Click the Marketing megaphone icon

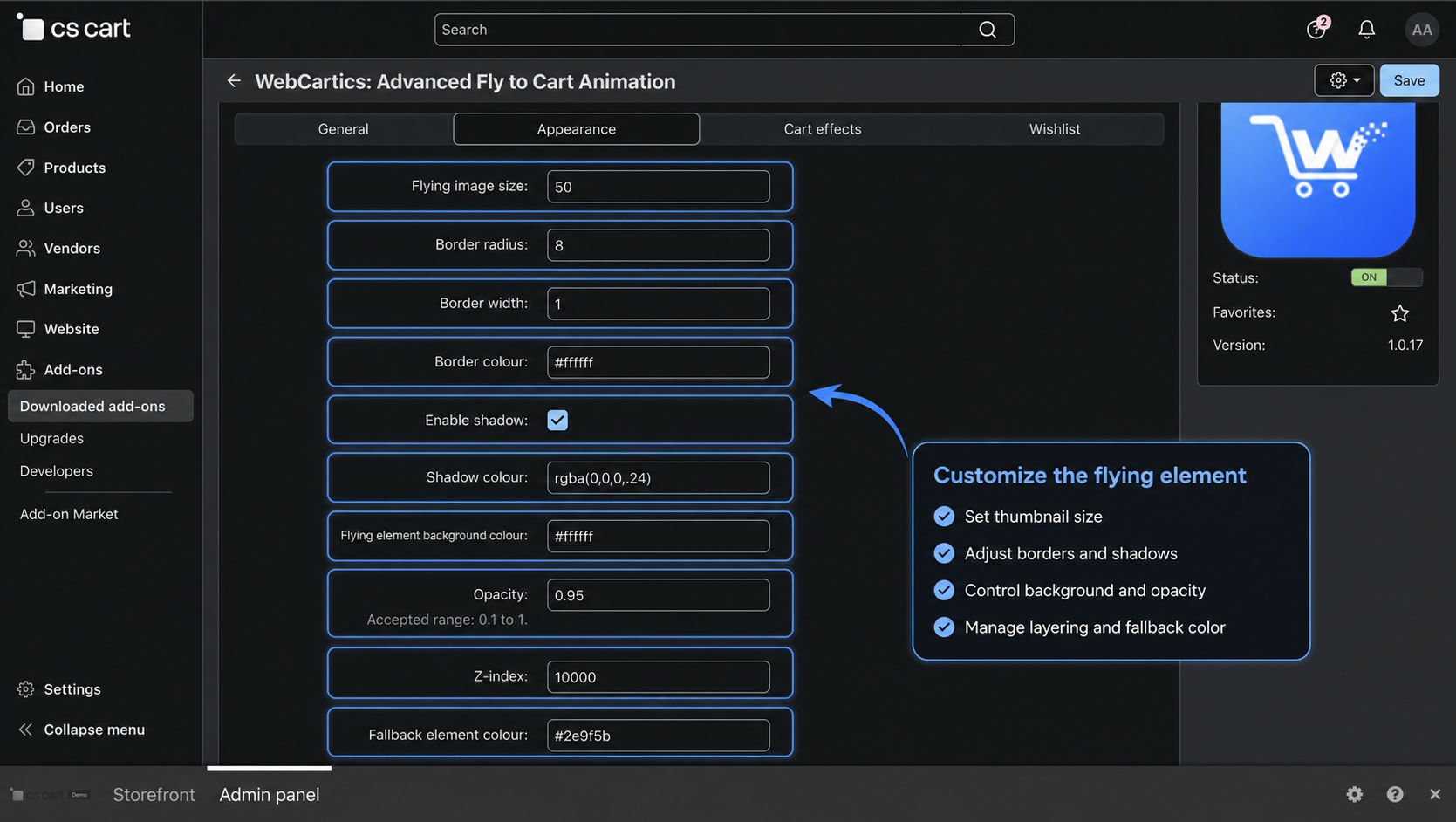click(26, 289)
